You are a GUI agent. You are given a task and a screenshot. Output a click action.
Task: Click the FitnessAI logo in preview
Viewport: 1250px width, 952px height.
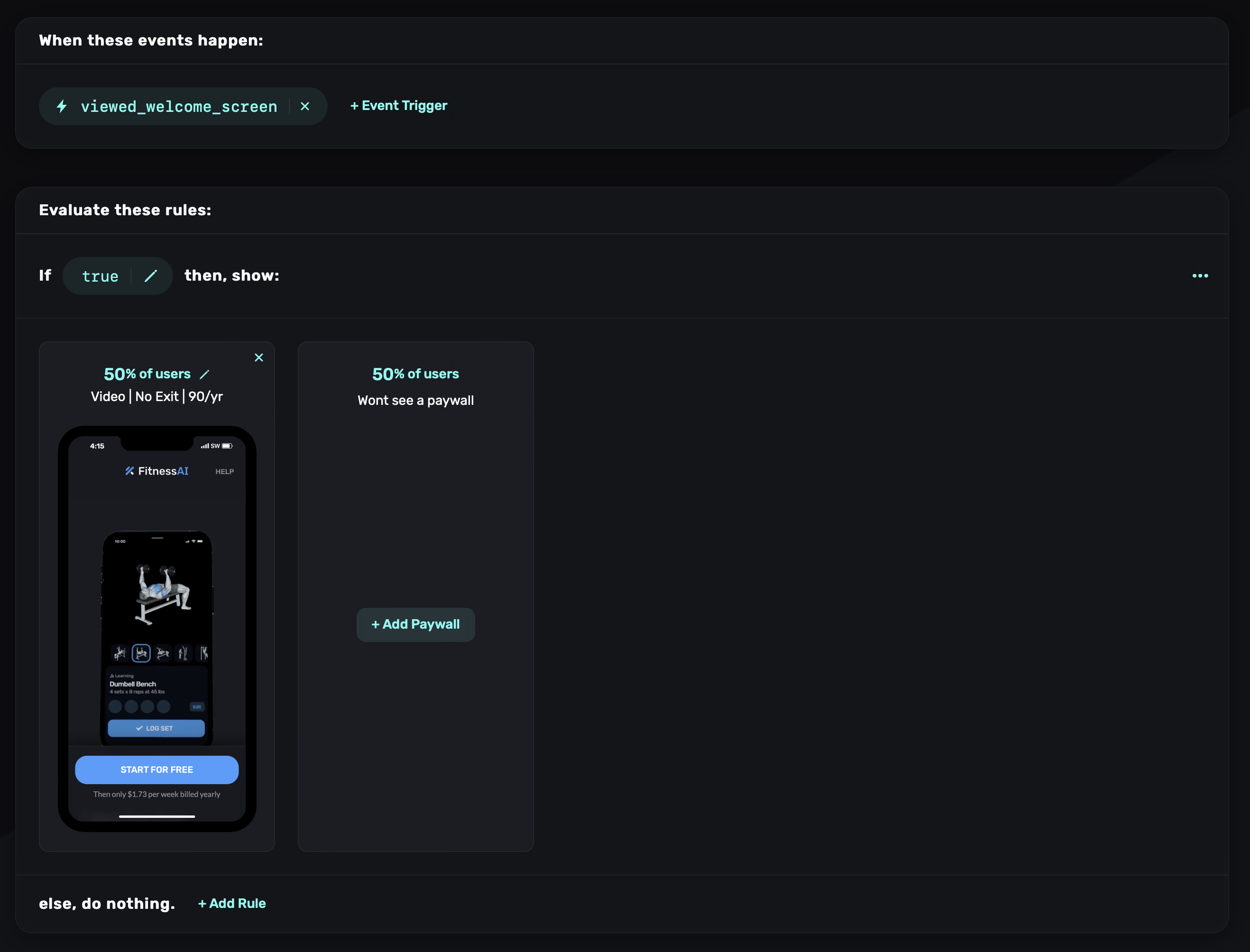157,471
